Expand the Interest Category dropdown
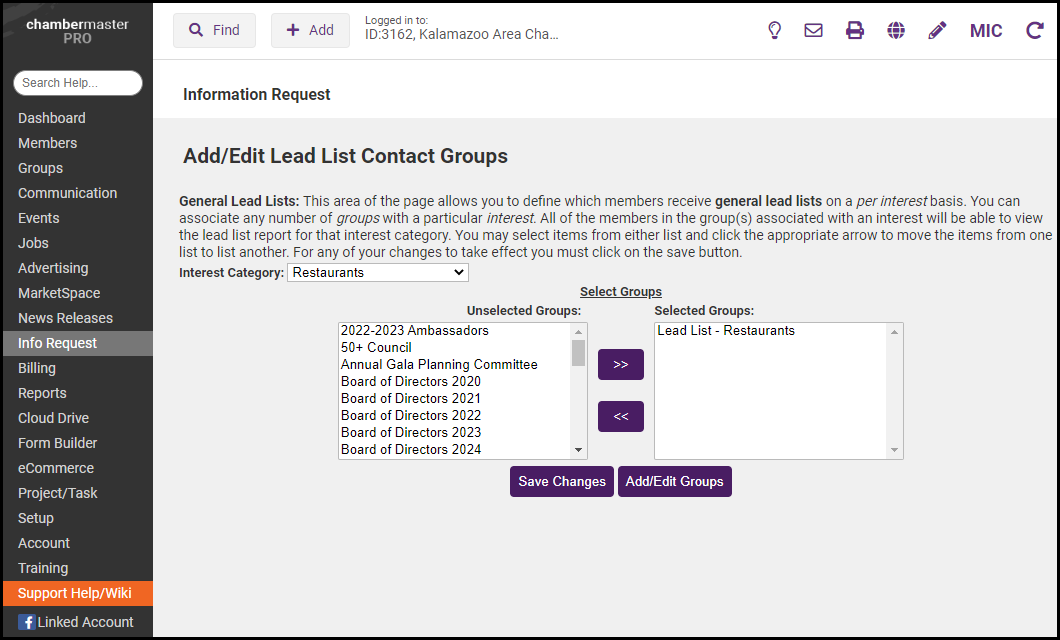Image resolution: width=1060 pixels, height=640 pixels. point(377,272)
